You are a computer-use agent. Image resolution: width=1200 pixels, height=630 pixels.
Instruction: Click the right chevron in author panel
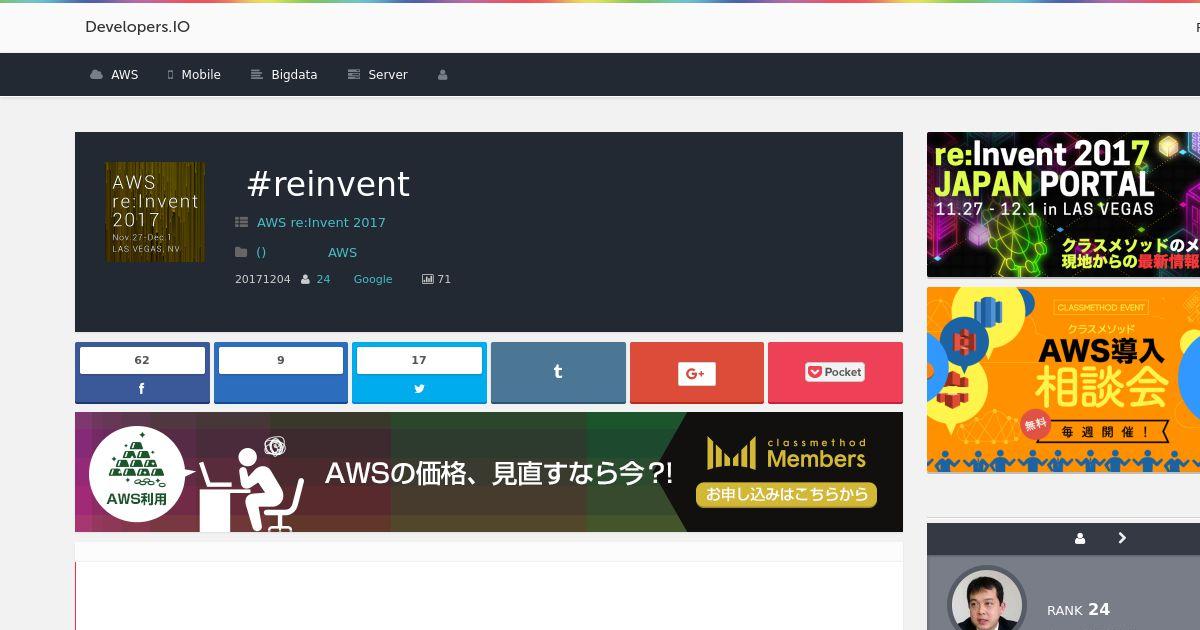[x=1122, y=538]
